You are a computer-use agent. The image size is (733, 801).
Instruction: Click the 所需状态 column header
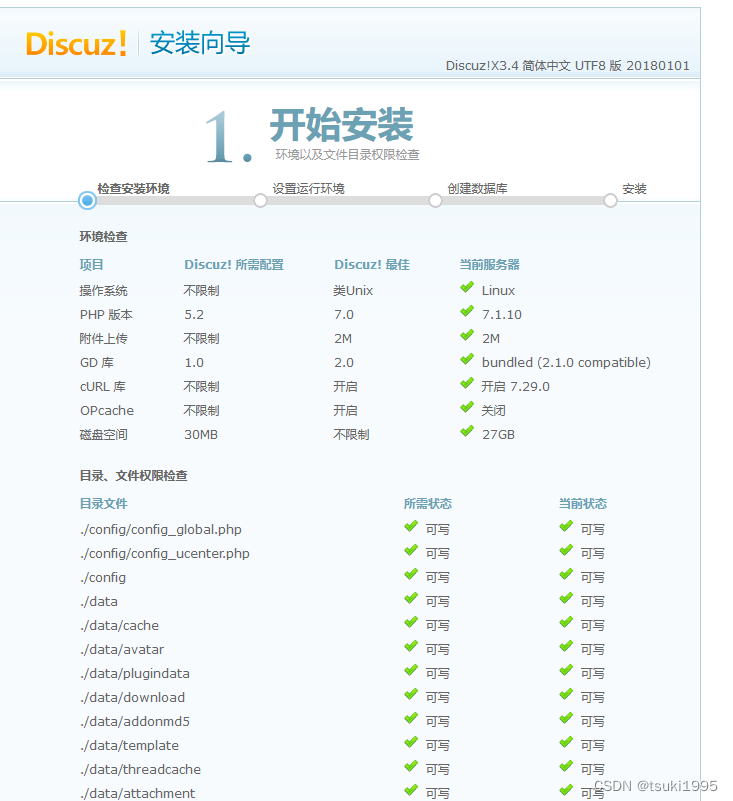pos(428,504)
